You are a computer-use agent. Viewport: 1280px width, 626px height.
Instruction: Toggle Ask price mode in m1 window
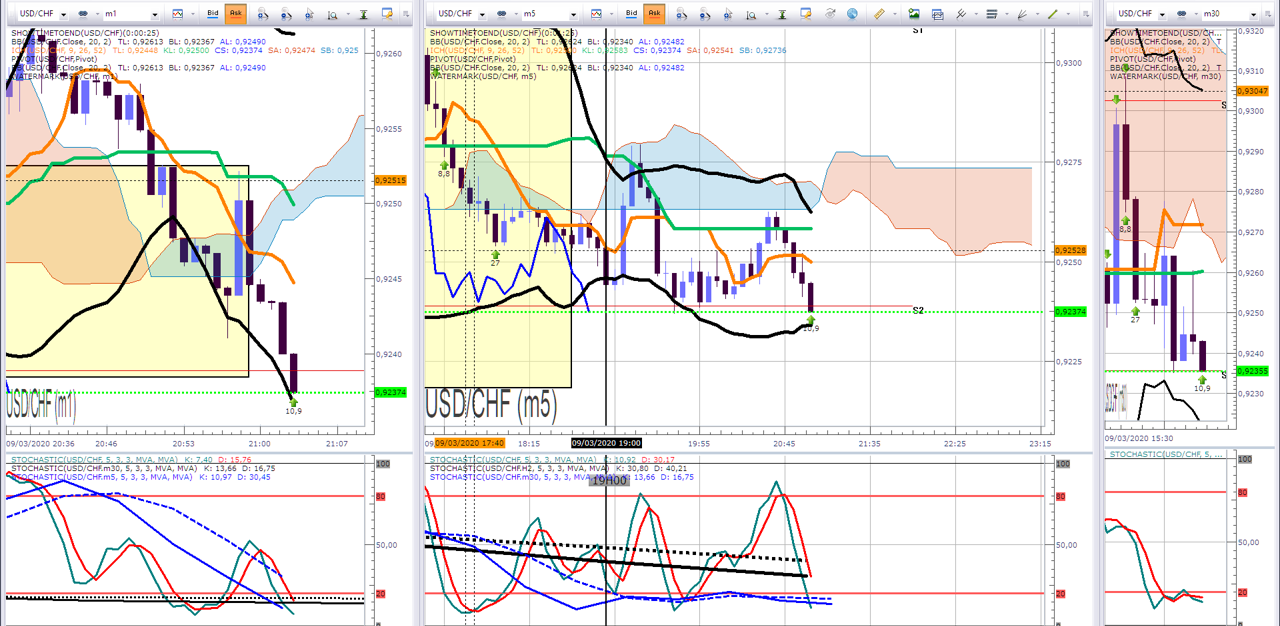pos(236,14)
